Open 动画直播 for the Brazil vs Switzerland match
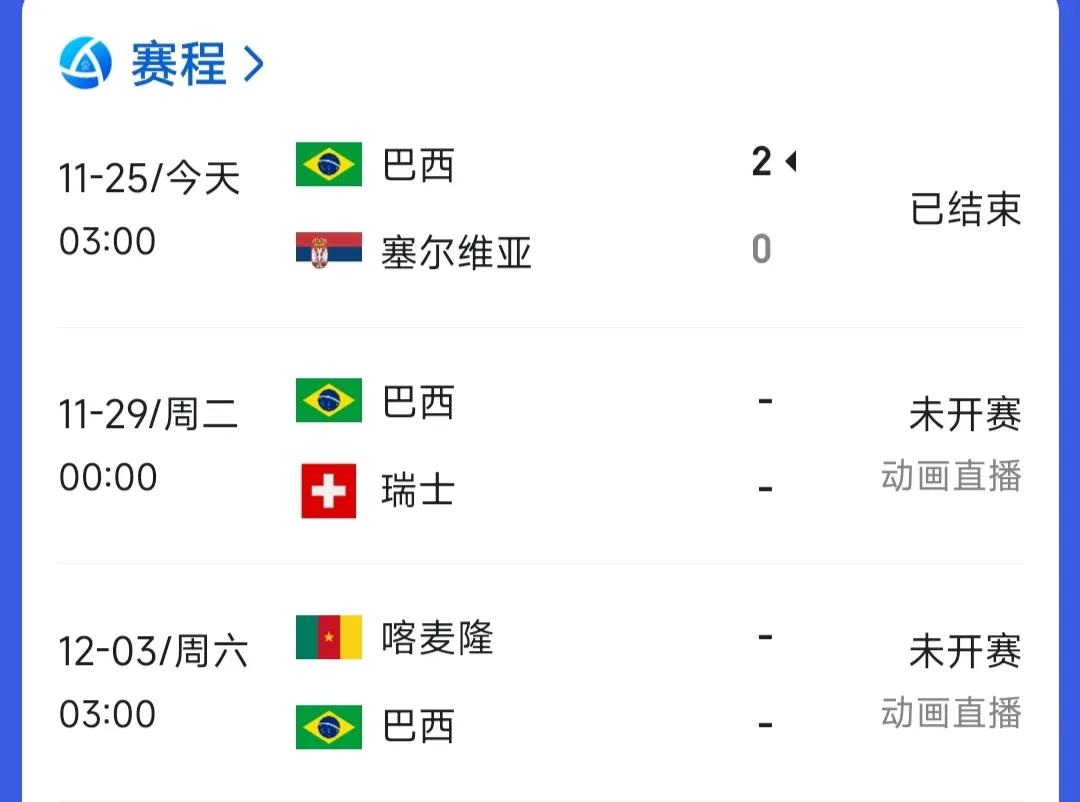The width and height of the screenshot is (1080, 802). click(951, 476)
